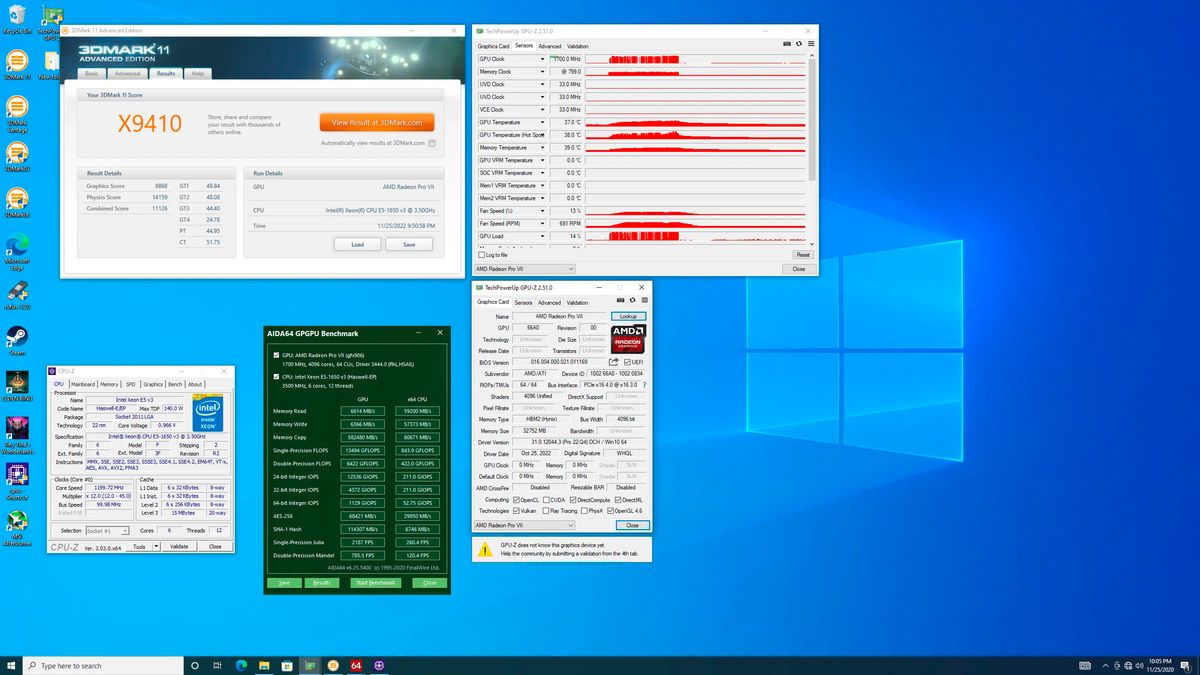
Task: Click the Windows Start button
Action: (x=12, y=665)
